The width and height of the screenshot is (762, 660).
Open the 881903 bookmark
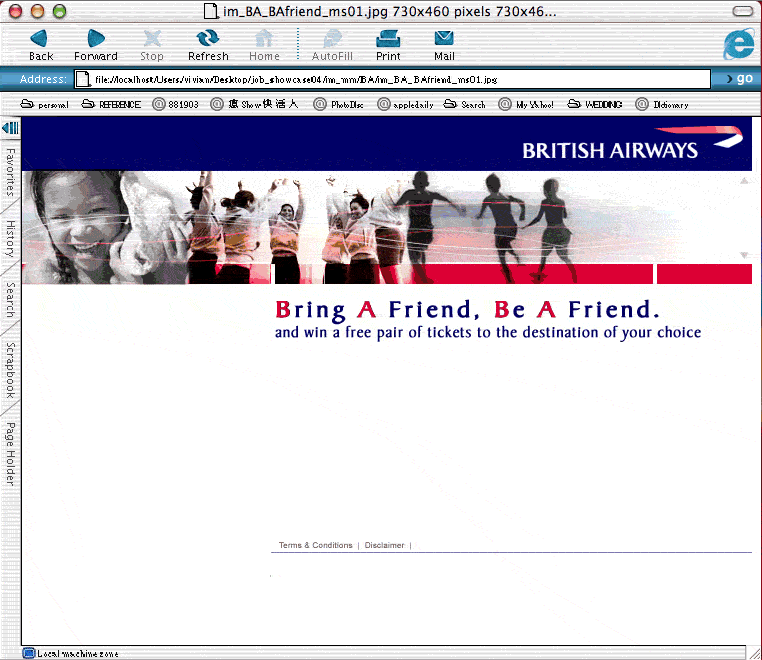(175, 104)
